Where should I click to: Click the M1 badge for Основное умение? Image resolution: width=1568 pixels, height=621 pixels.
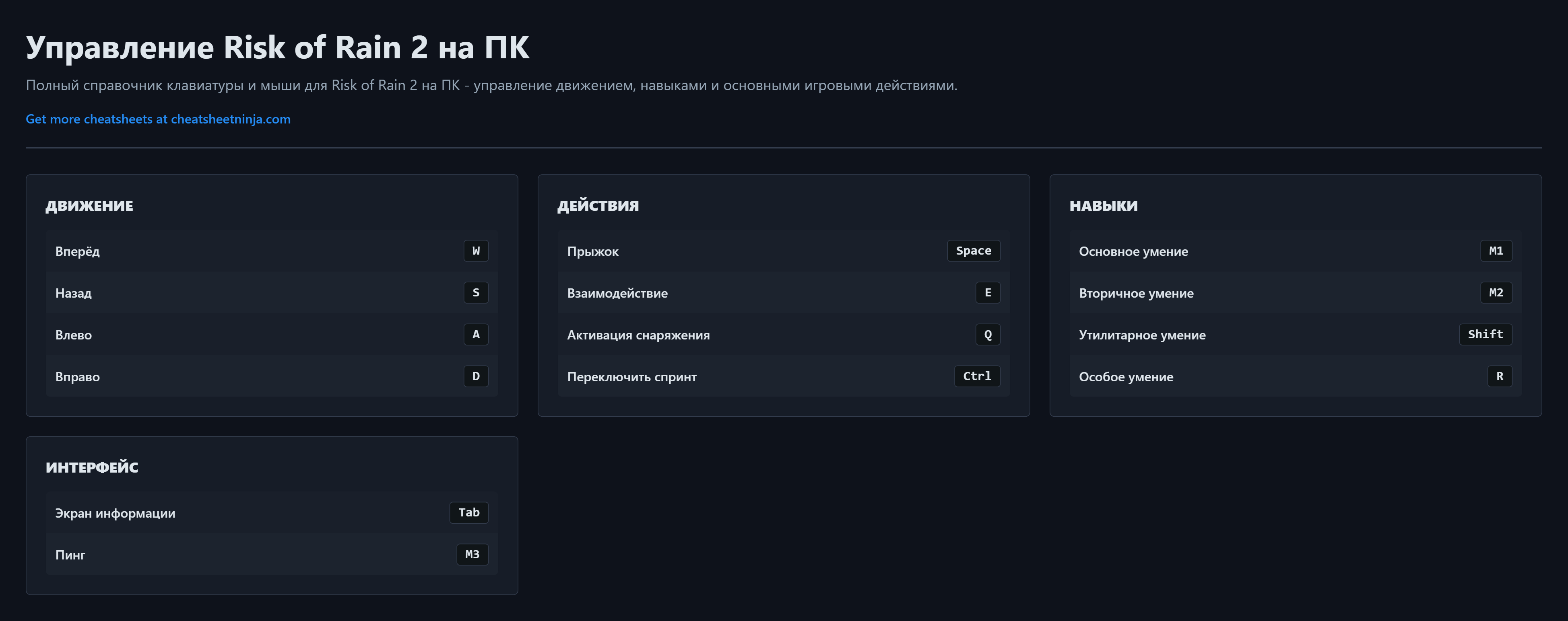point(1496,251)
